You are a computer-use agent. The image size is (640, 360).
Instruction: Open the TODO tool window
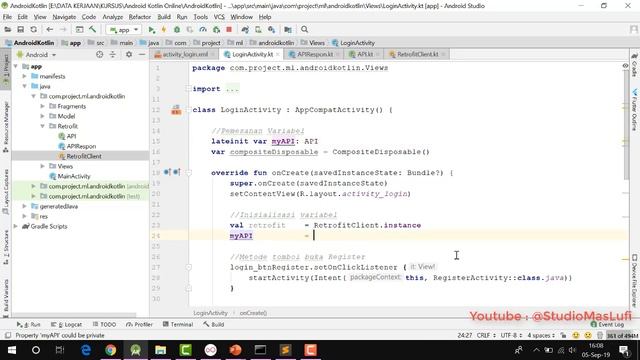pyautogui.click(x=104, y=324)
